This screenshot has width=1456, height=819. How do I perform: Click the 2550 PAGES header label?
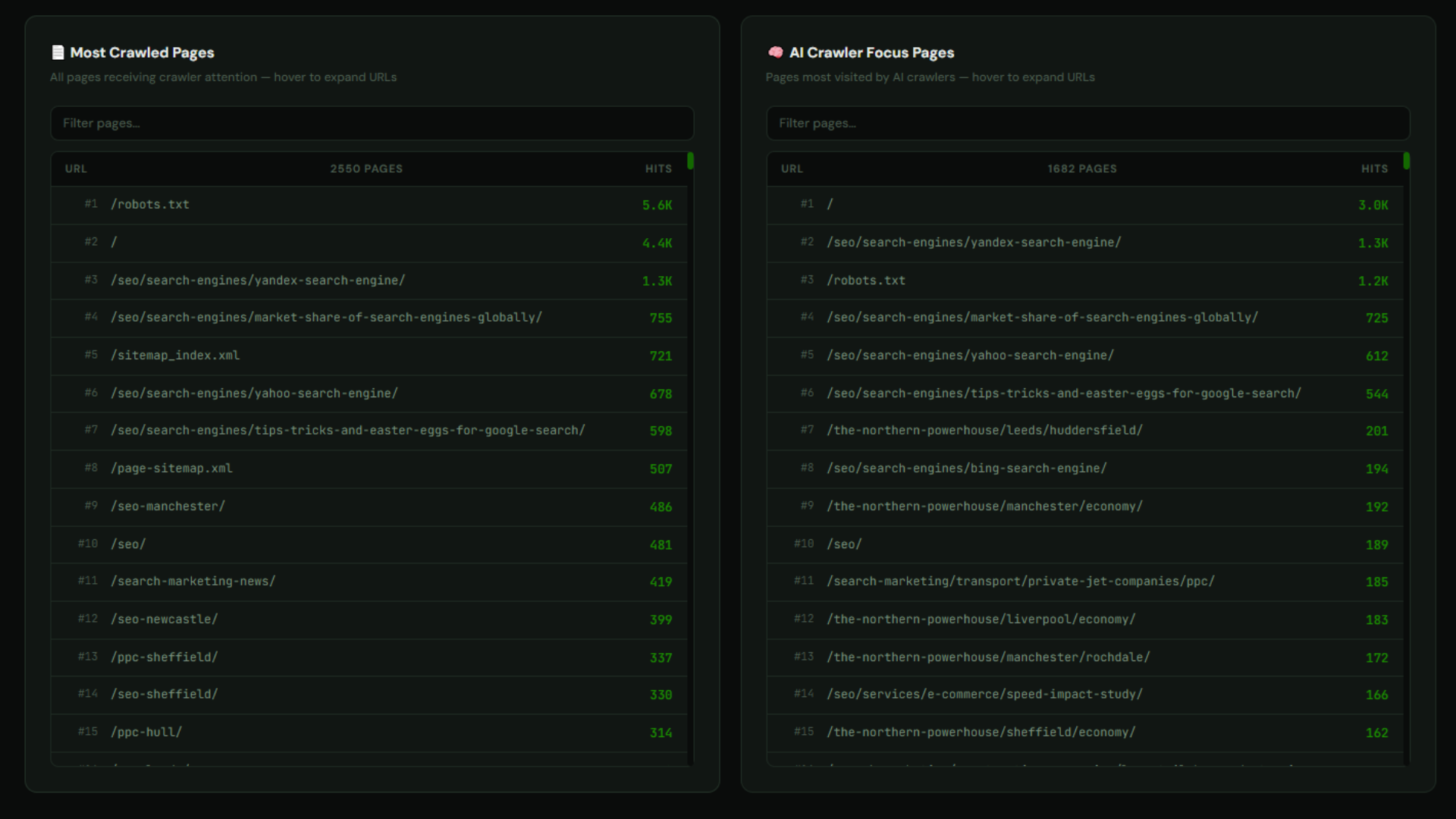[366, 169]
